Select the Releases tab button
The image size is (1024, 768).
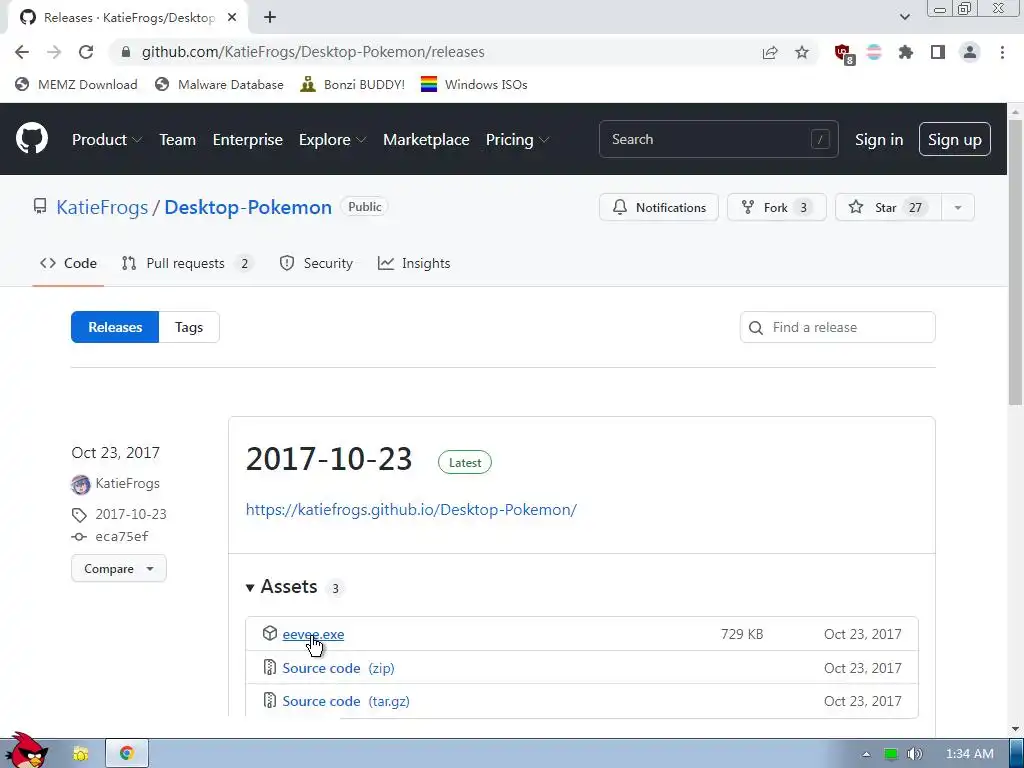(x=115, y=327)
